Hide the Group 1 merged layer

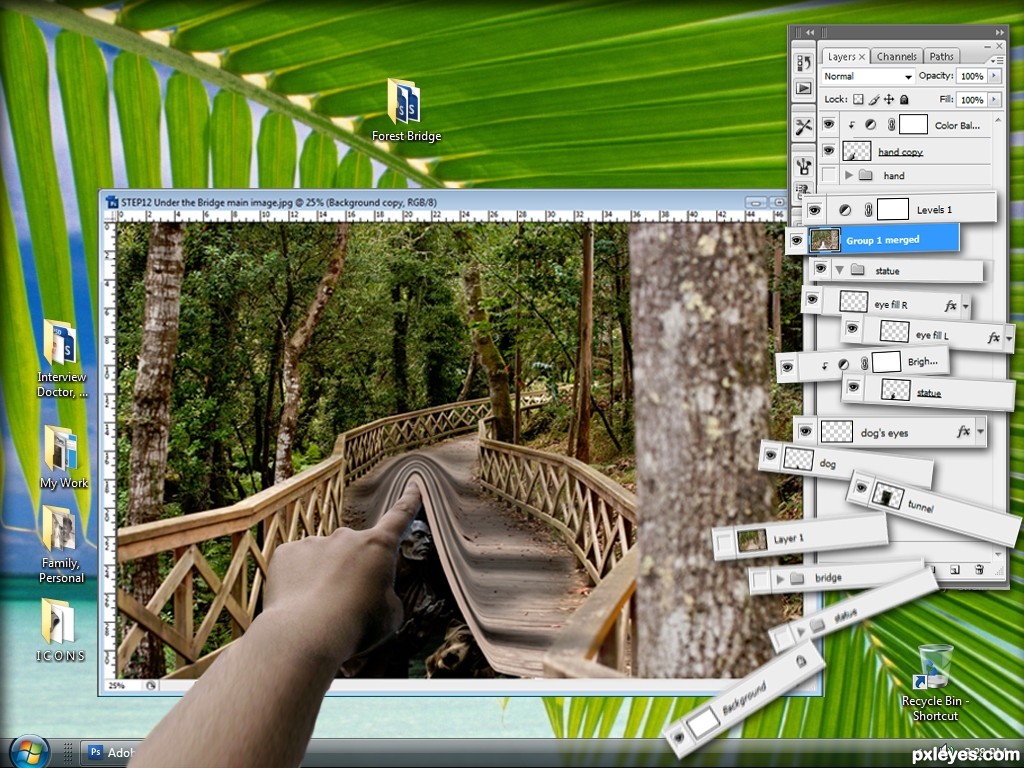point(796,240)
